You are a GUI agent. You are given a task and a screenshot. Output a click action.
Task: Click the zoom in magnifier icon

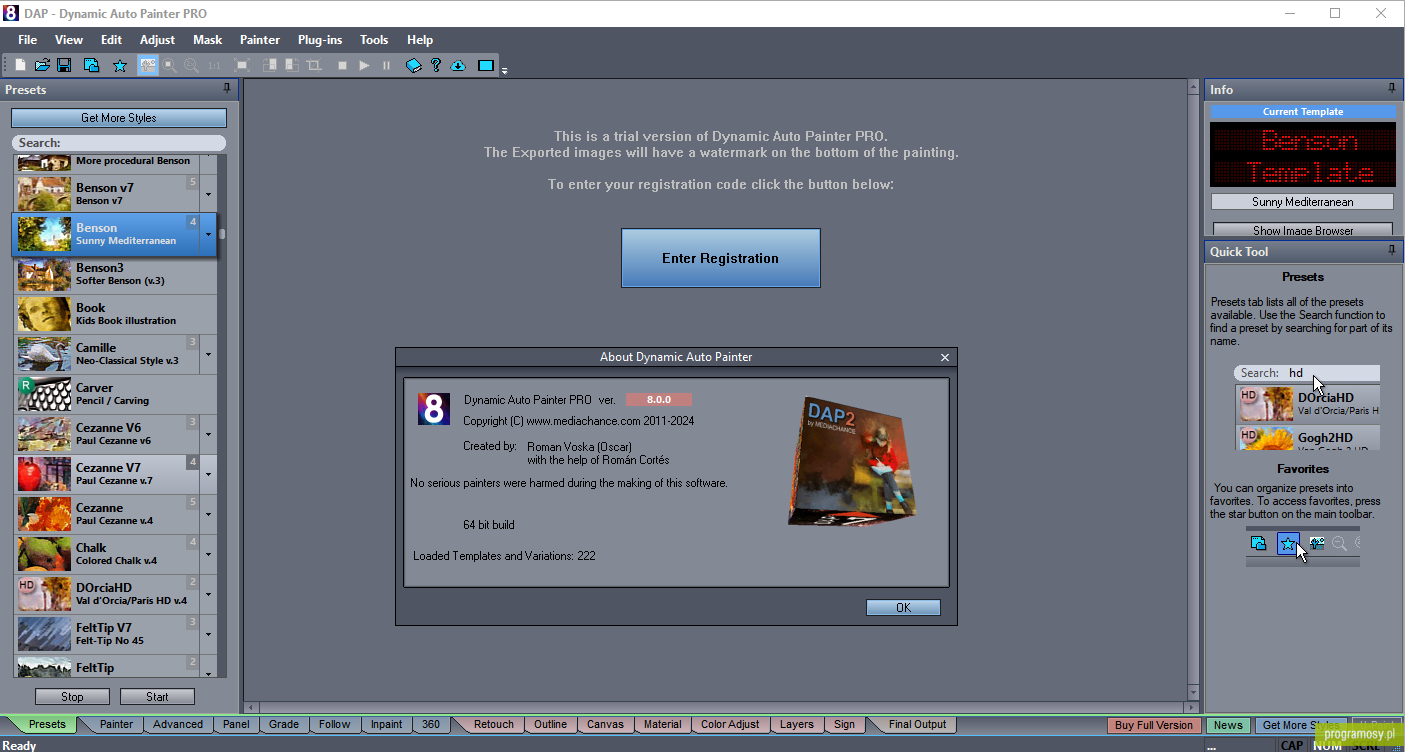coord(170,65)
